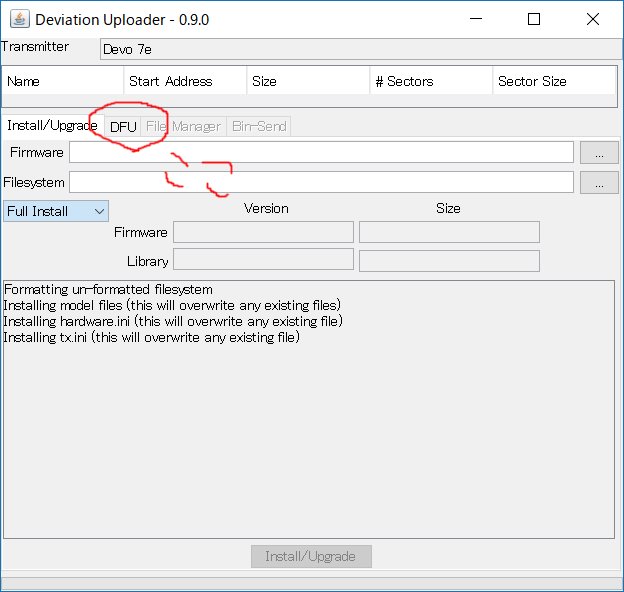The height and width of the screenshot is (592, 624).
Task: Minimize the Deviation Uploader window
Action: 476,19
